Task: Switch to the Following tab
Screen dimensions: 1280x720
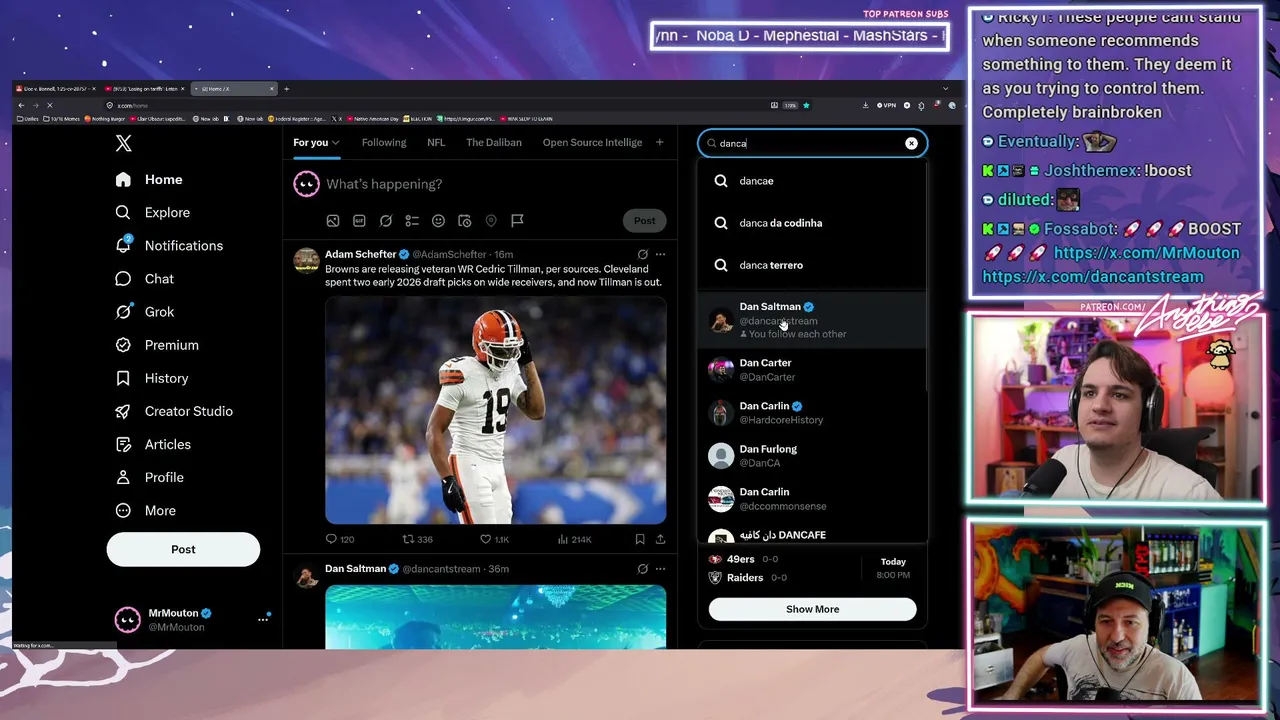Action: click(384, 142)
